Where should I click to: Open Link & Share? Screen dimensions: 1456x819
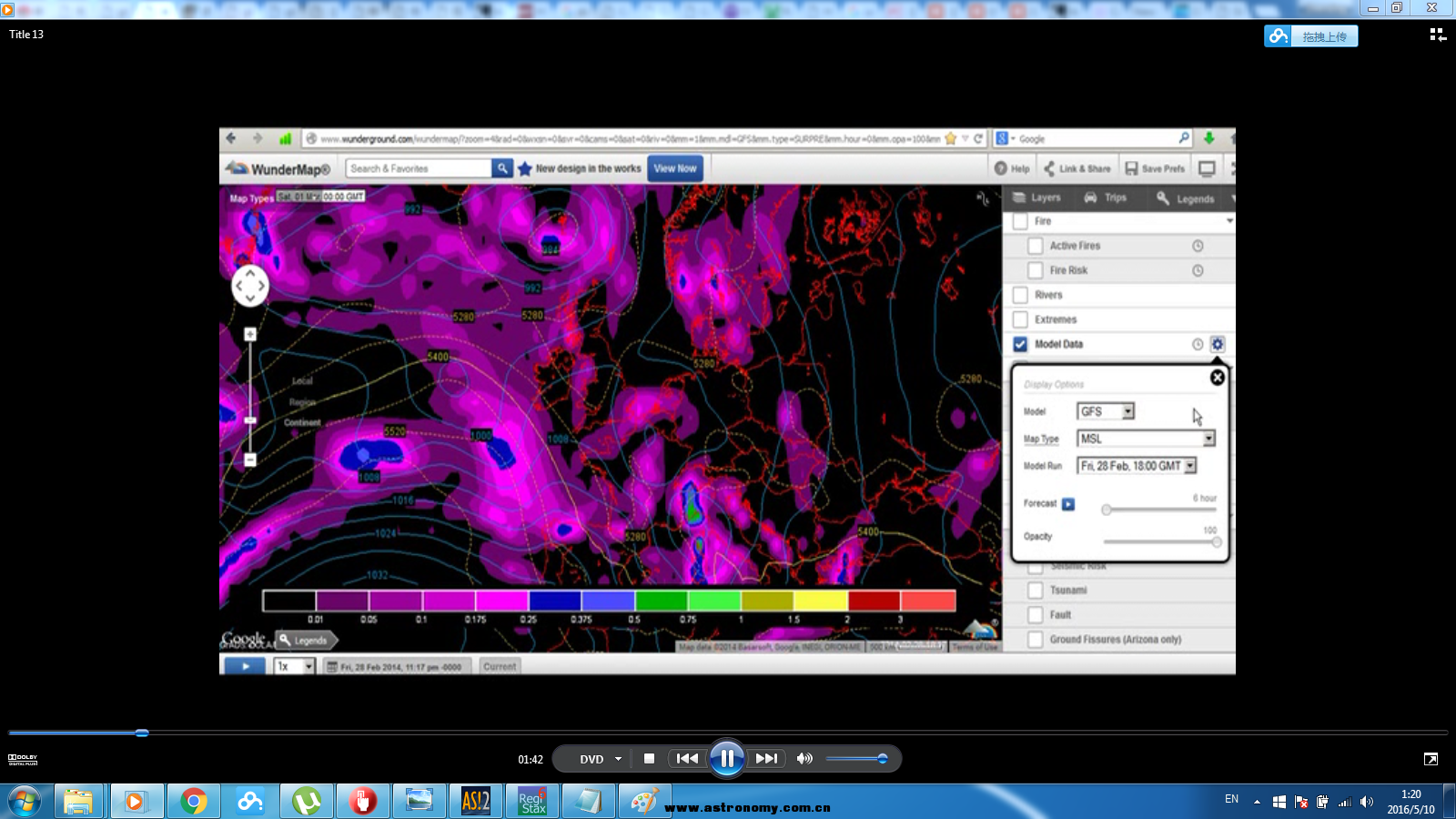point(1077,168)
